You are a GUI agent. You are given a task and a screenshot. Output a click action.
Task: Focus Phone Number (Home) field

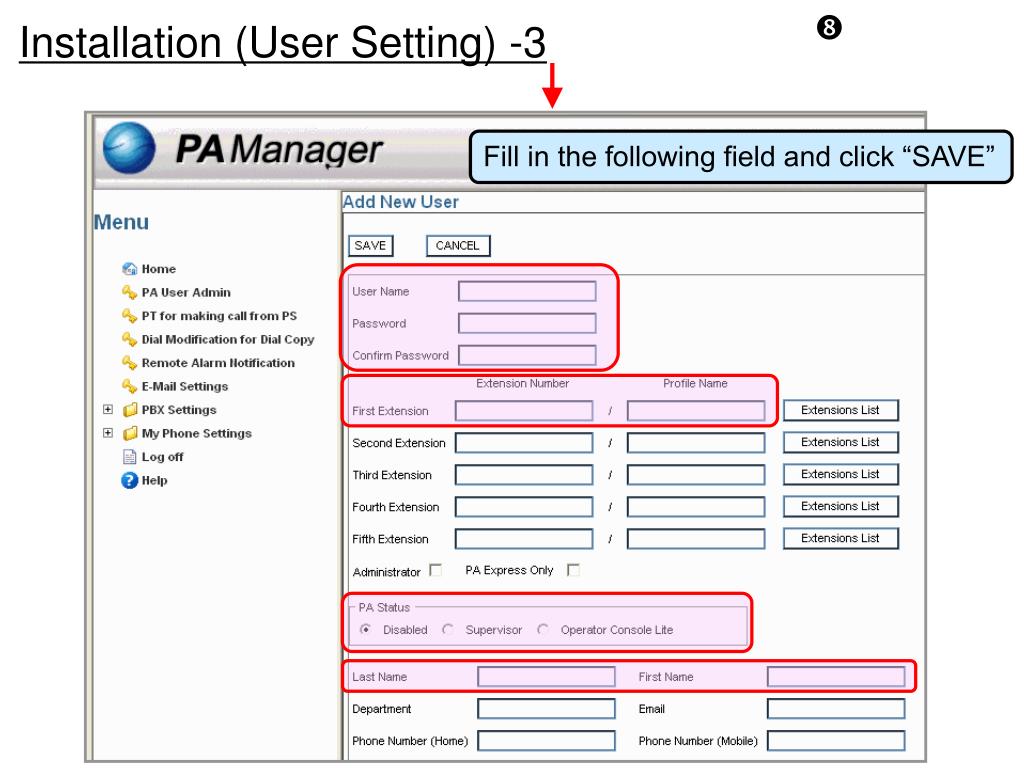[546, 741]
